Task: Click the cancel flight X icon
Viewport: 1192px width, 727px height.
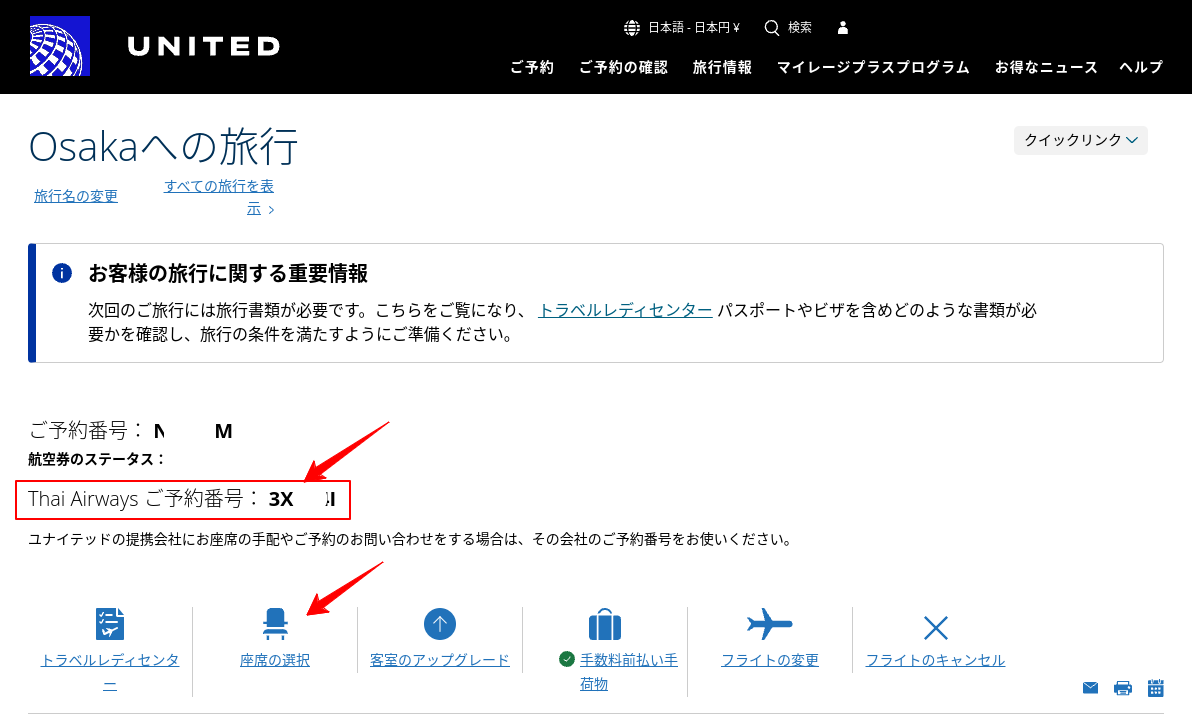Action: pyautogui.click(x=936, y=628)
